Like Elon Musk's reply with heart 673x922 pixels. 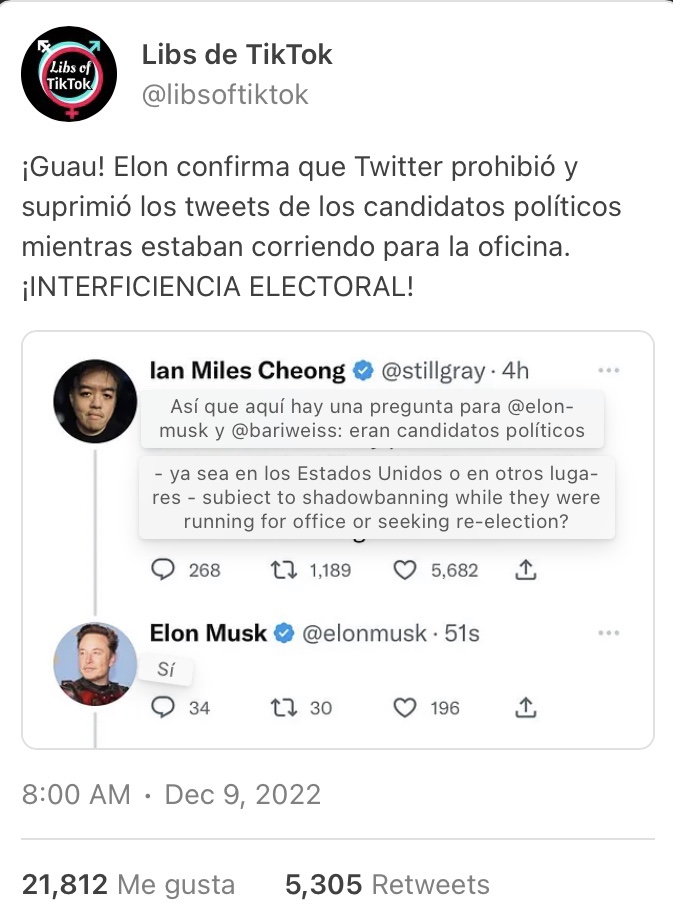coord(404,708)
